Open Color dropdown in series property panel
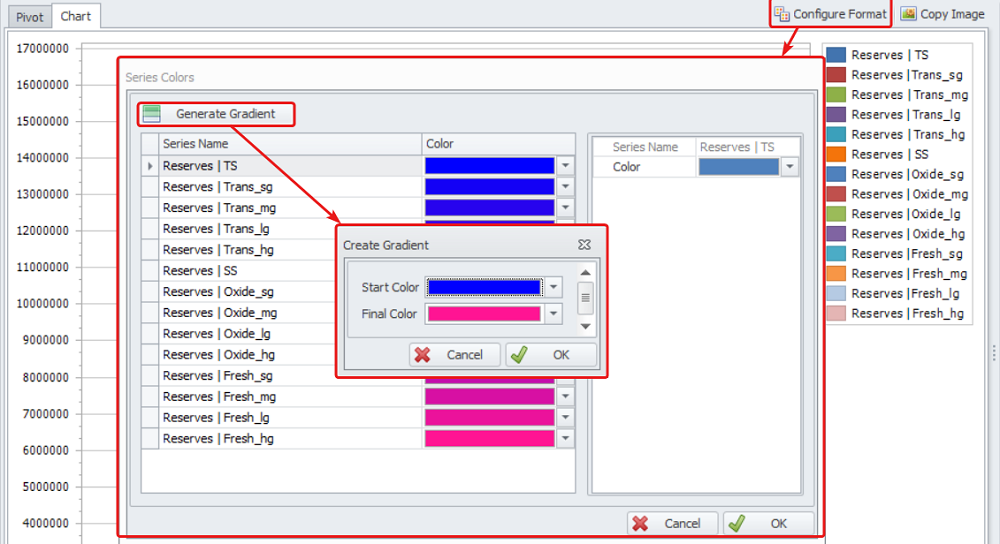Viewport: 1000px width, 544px height. 790,167
